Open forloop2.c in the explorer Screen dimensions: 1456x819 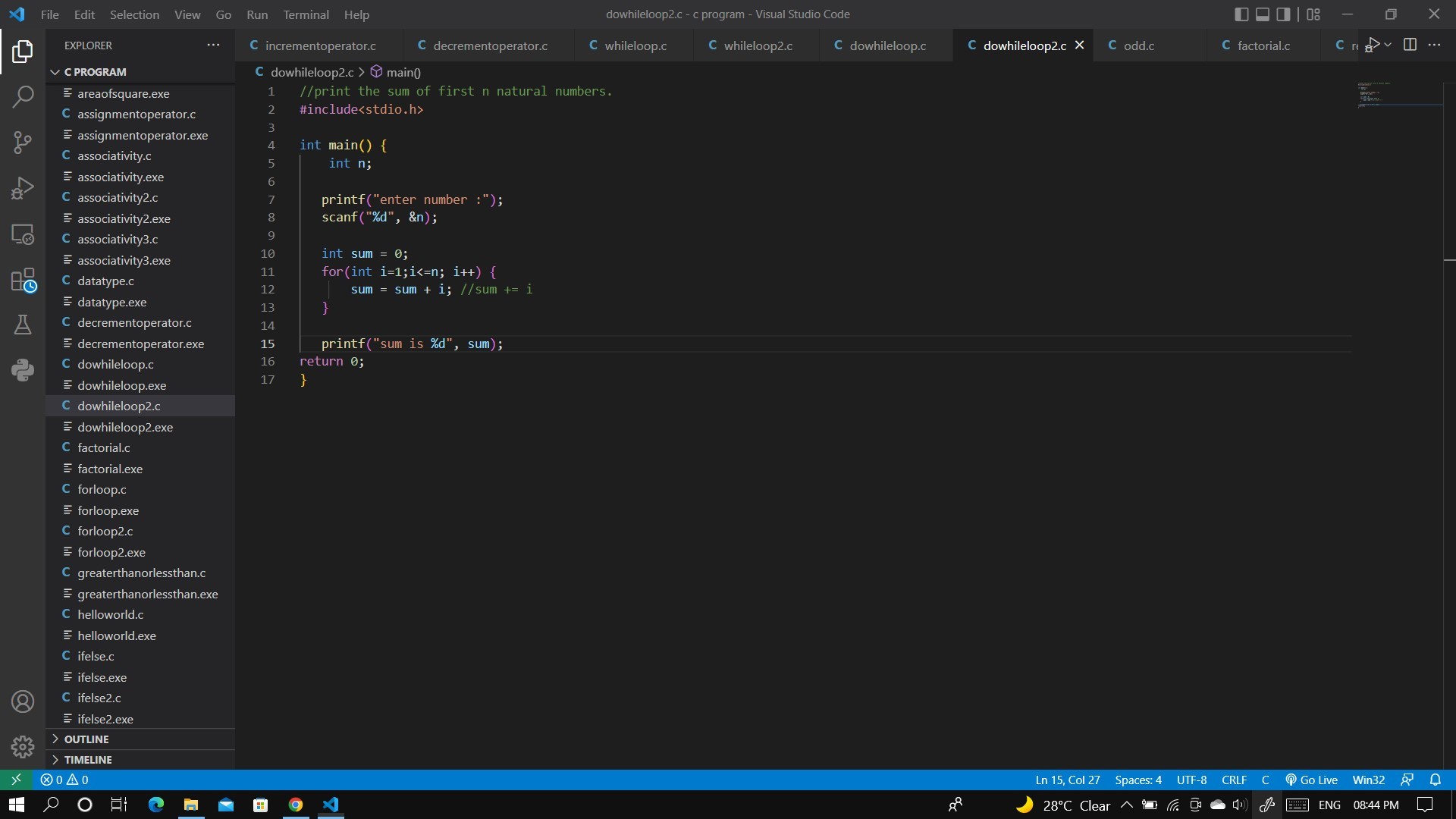pos(105,532)
